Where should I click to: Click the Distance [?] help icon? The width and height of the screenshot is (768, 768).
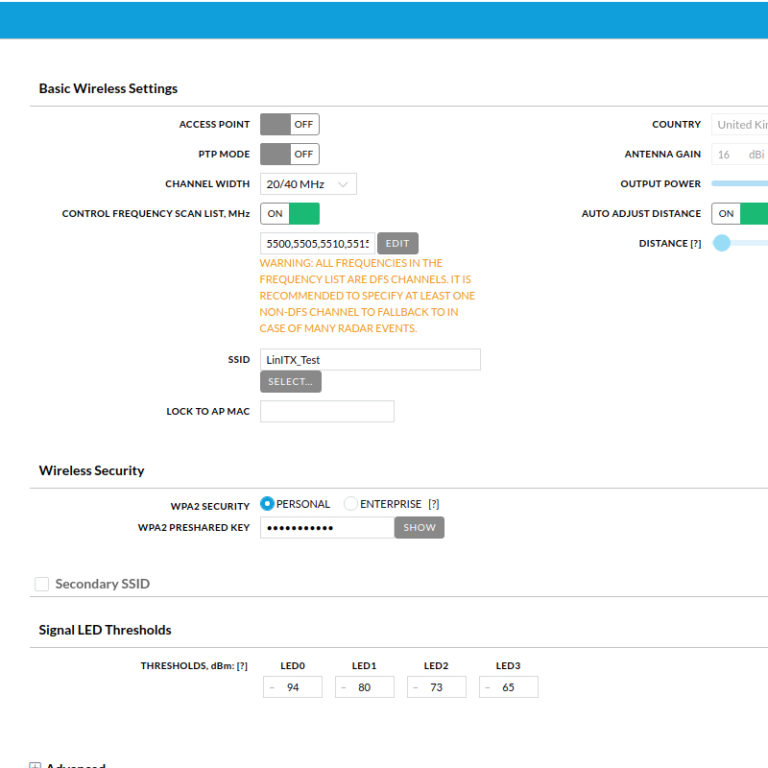pos(694,244)
